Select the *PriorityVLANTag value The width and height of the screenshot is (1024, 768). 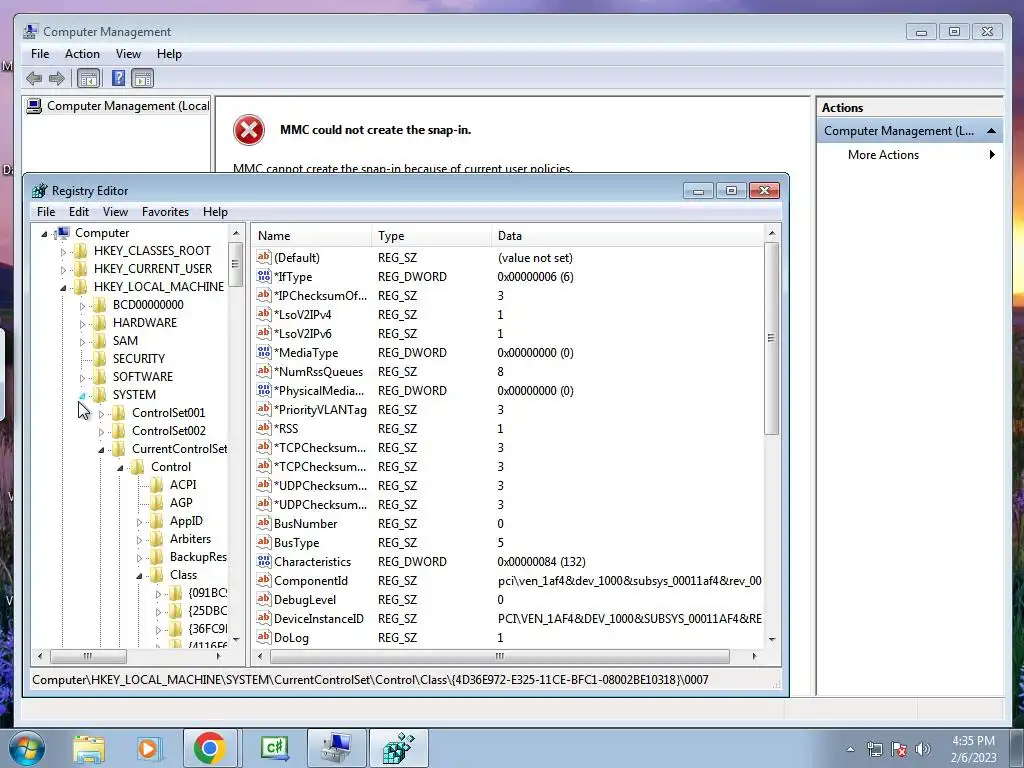pos(320,409)
